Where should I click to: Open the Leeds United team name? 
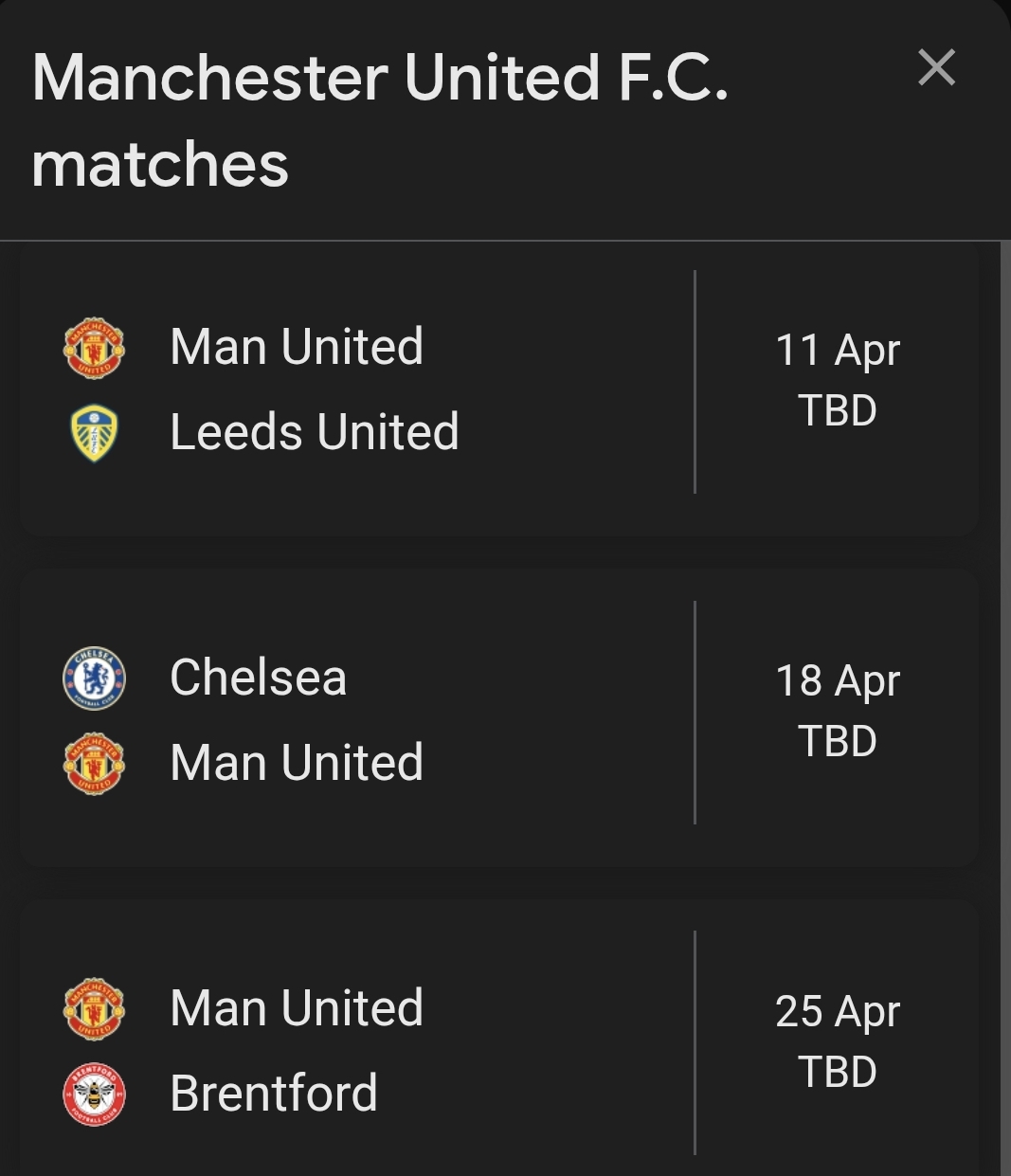tap(314, 432)
